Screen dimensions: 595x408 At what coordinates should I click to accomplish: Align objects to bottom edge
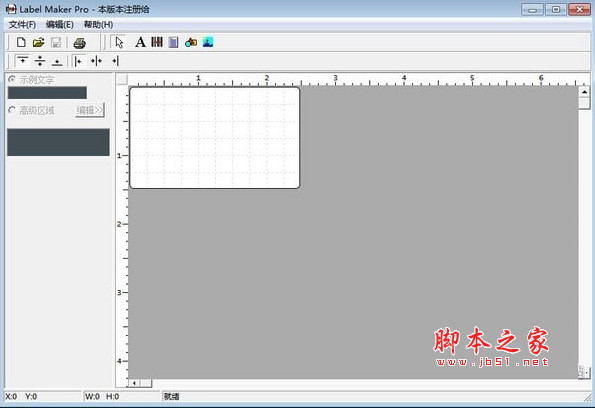[x=57, y=61]
